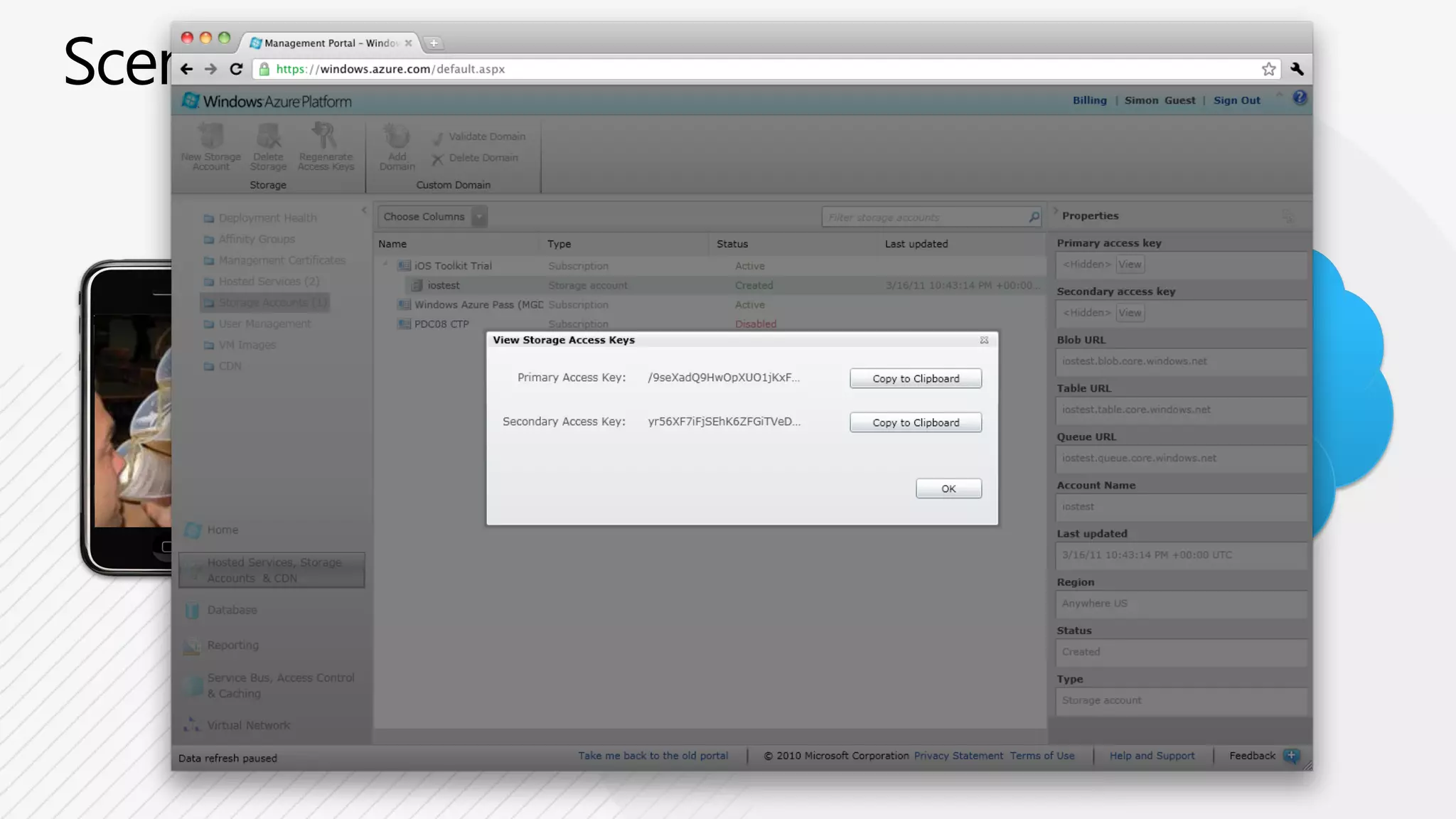This screenshot has height=819, width=1456.
Task: Select the Windows Azure Pass subscription row
Action: tap(710, 304)
